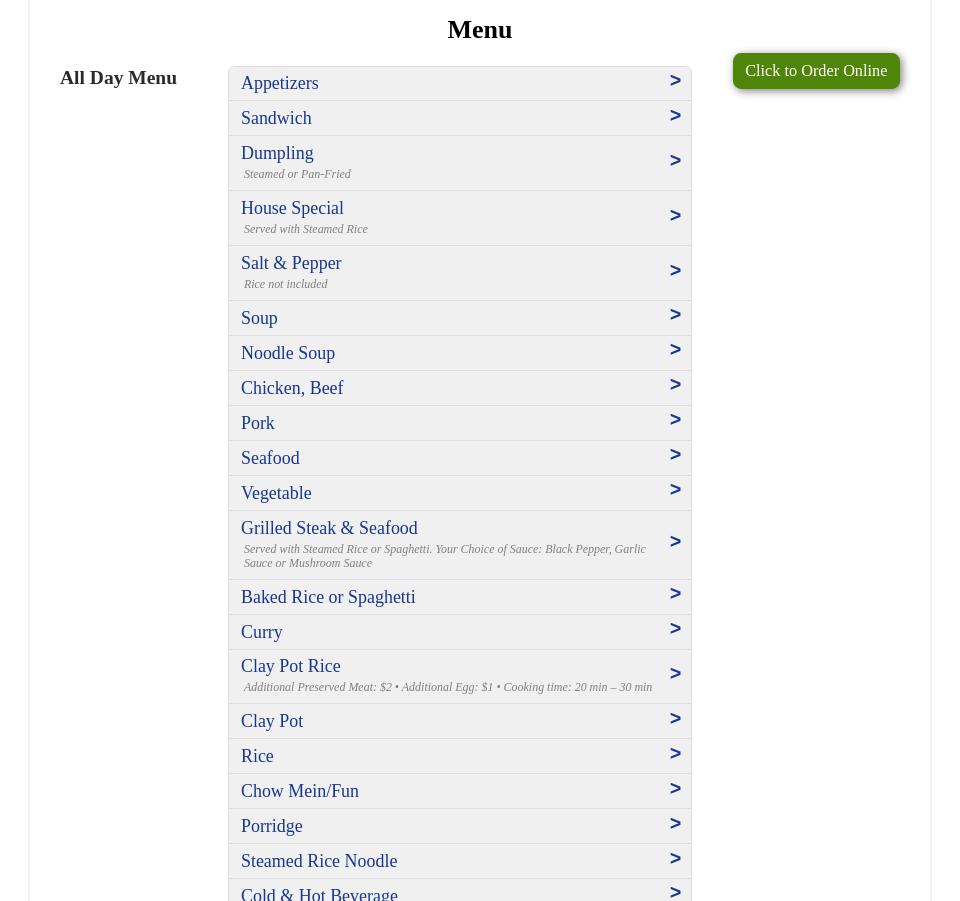Select the Chicken, Beef category
This screenshot has width=960, height=901.
click(x=292, y=388)
